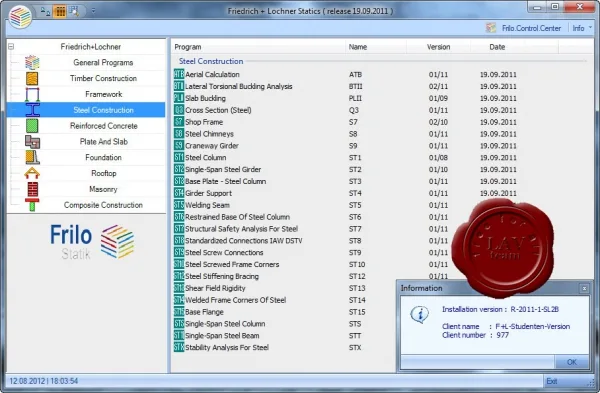600x393 pixels.
Task: Click the Composite Construction icon
Action: pyautogui.click(x=32, y=205)
